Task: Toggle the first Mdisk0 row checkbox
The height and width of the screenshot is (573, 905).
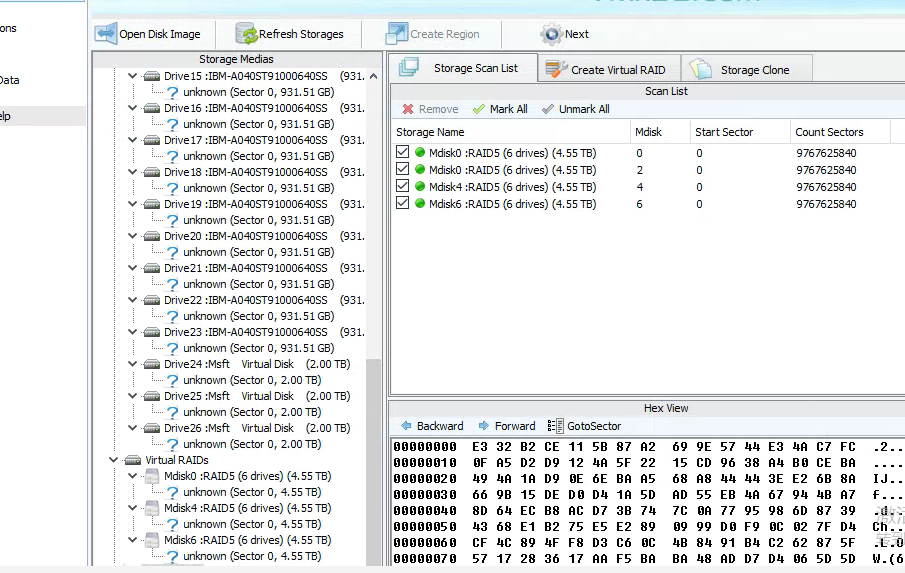Action: click(x=403, y=153)
